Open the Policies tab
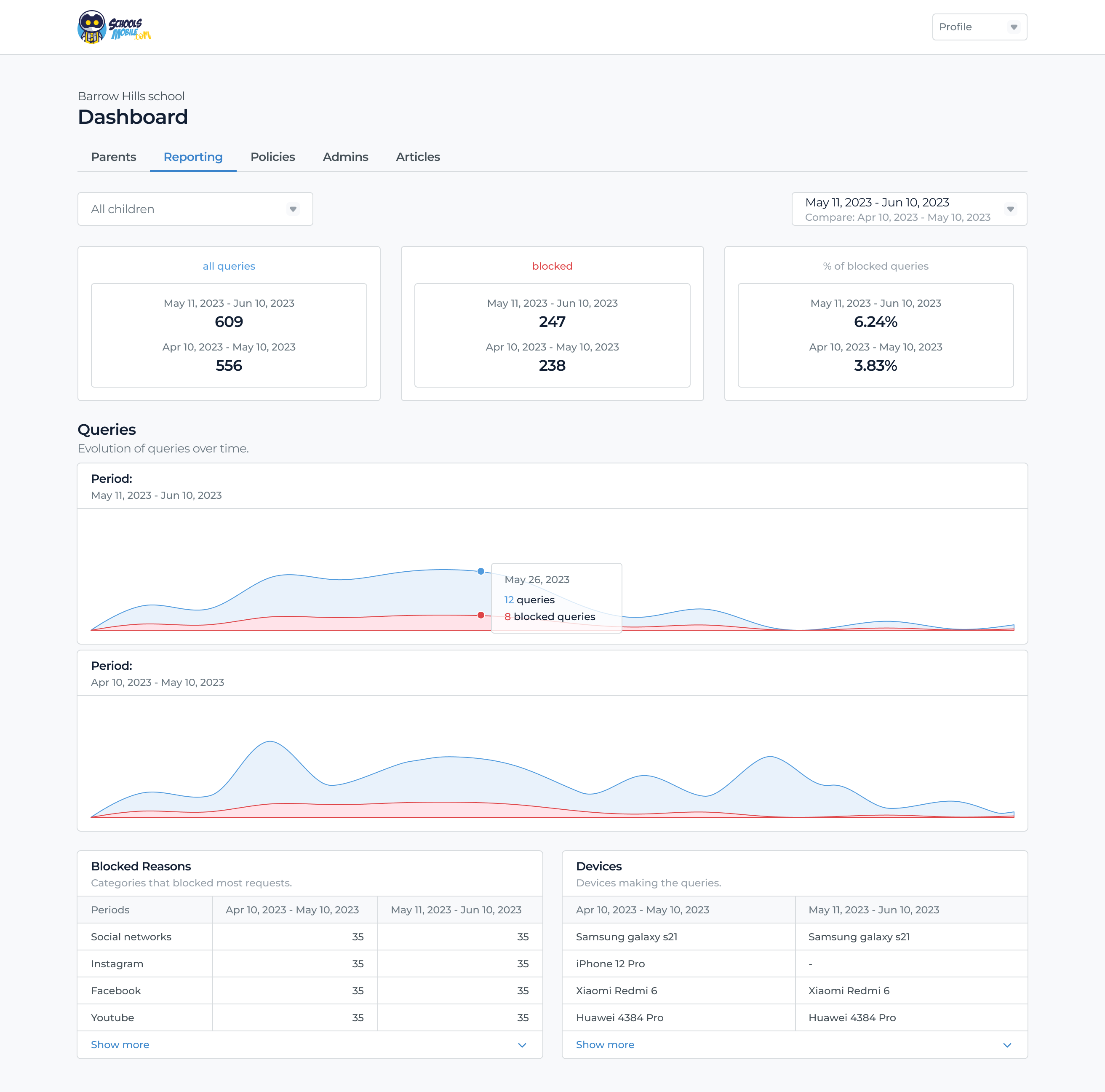1105x1092 pixels. [272, 157]
